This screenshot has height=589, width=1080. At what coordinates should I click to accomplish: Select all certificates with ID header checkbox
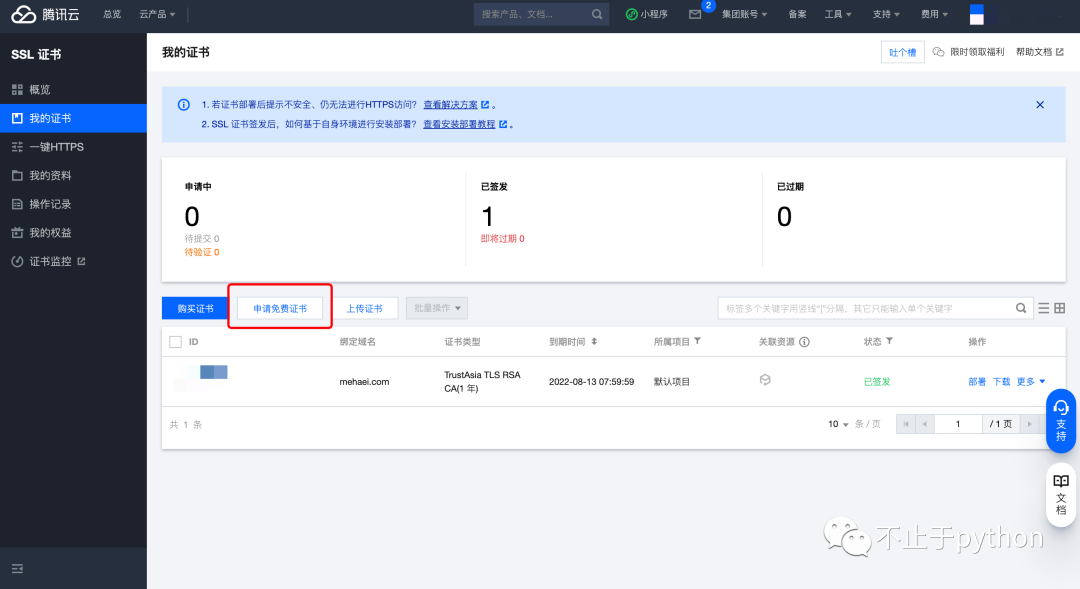tap(176, 342)
